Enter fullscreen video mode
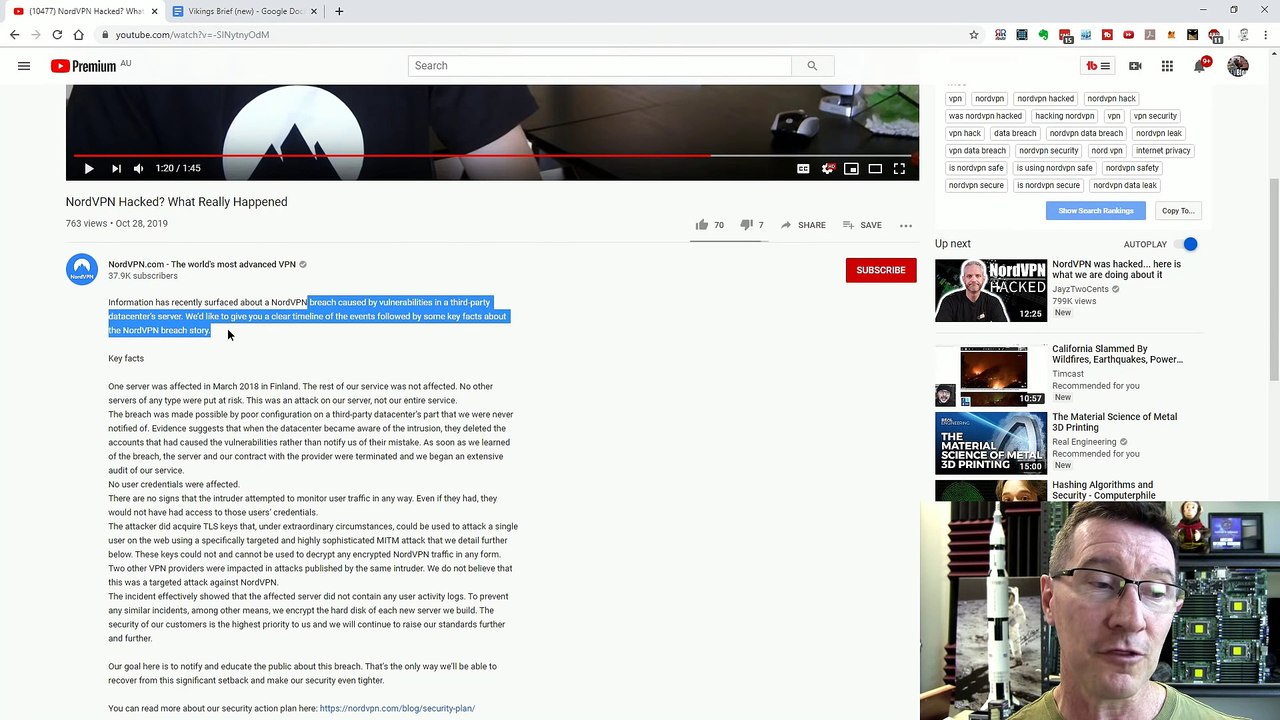Image resolution: width=1280 pixels, height=720 pixels. (x=899, y=169)
